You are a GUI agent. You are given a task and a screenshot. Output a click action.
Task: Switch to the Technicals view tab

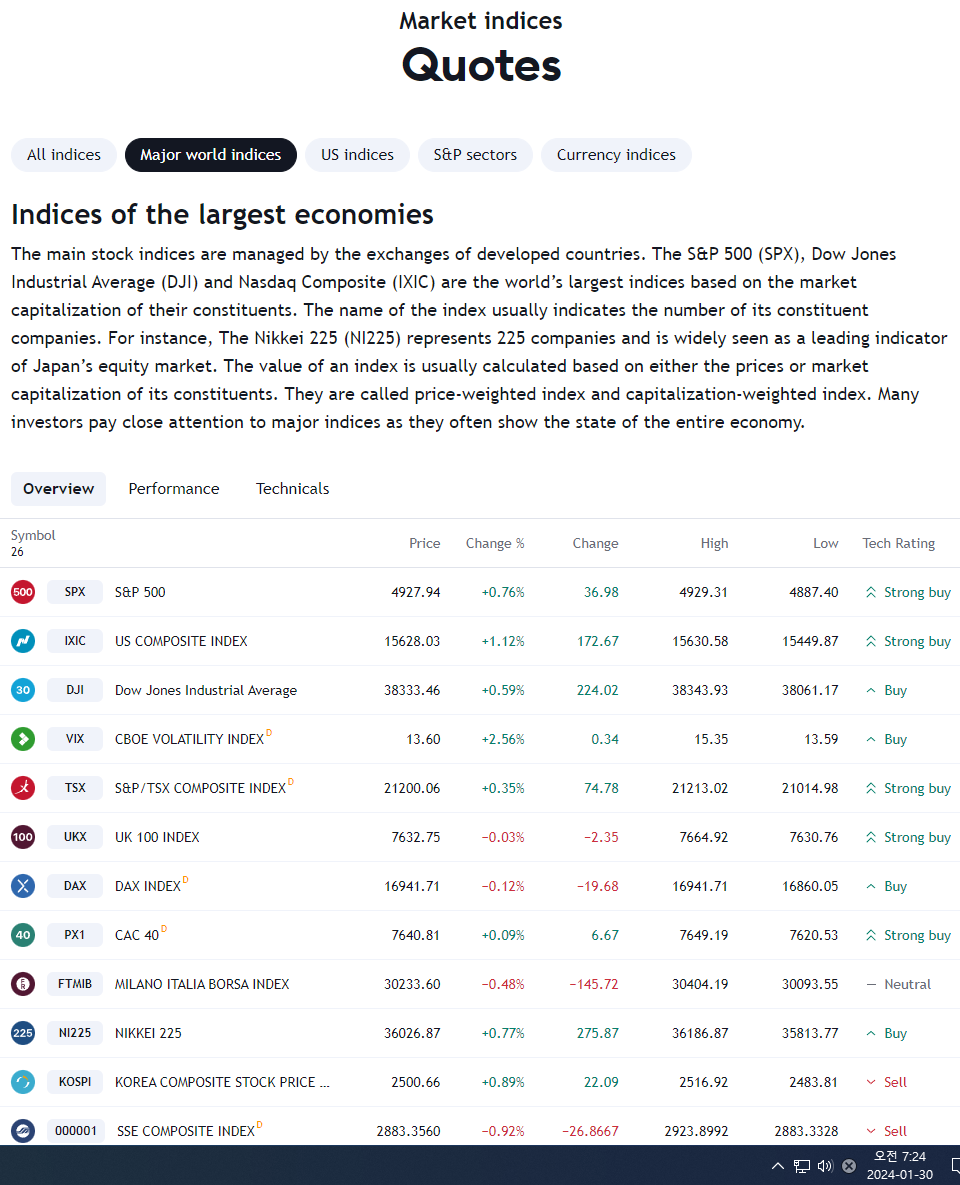coord(293,489)
